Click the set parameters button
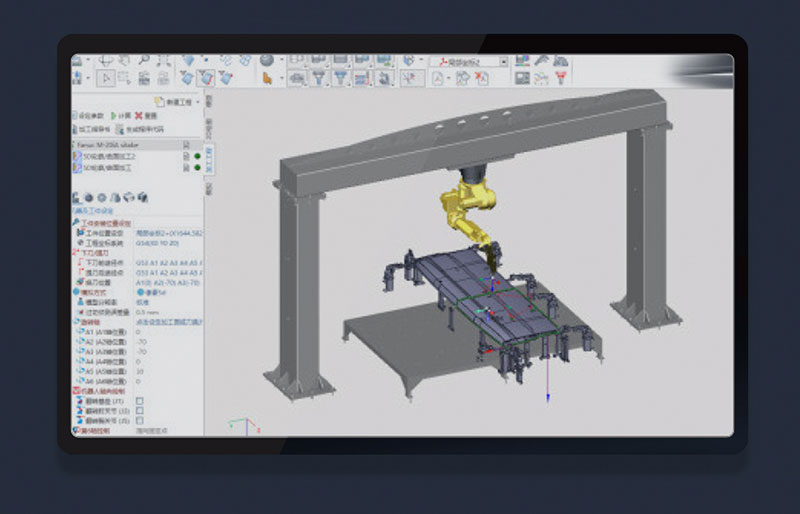This screenshot has height=514, width=800. 90,116
